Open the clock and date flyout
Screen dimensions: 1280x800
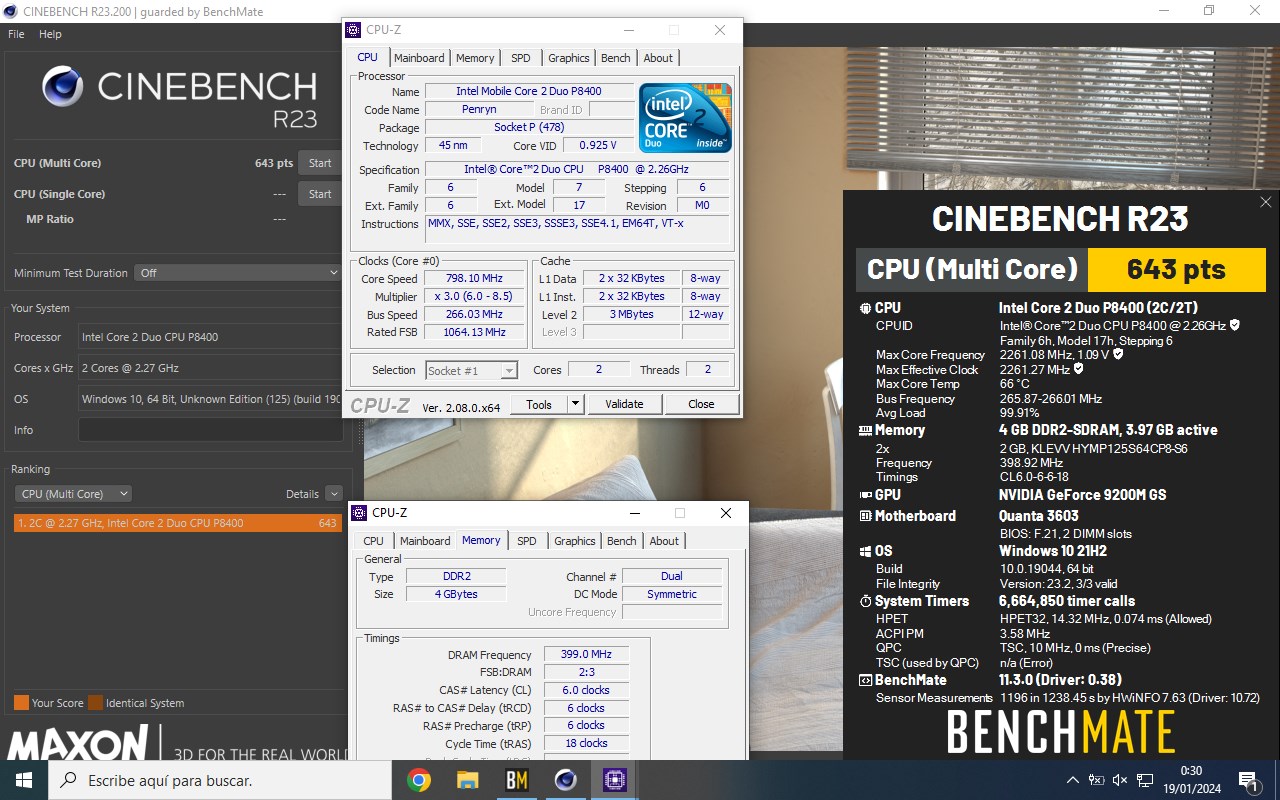(x=1191, y=780)
